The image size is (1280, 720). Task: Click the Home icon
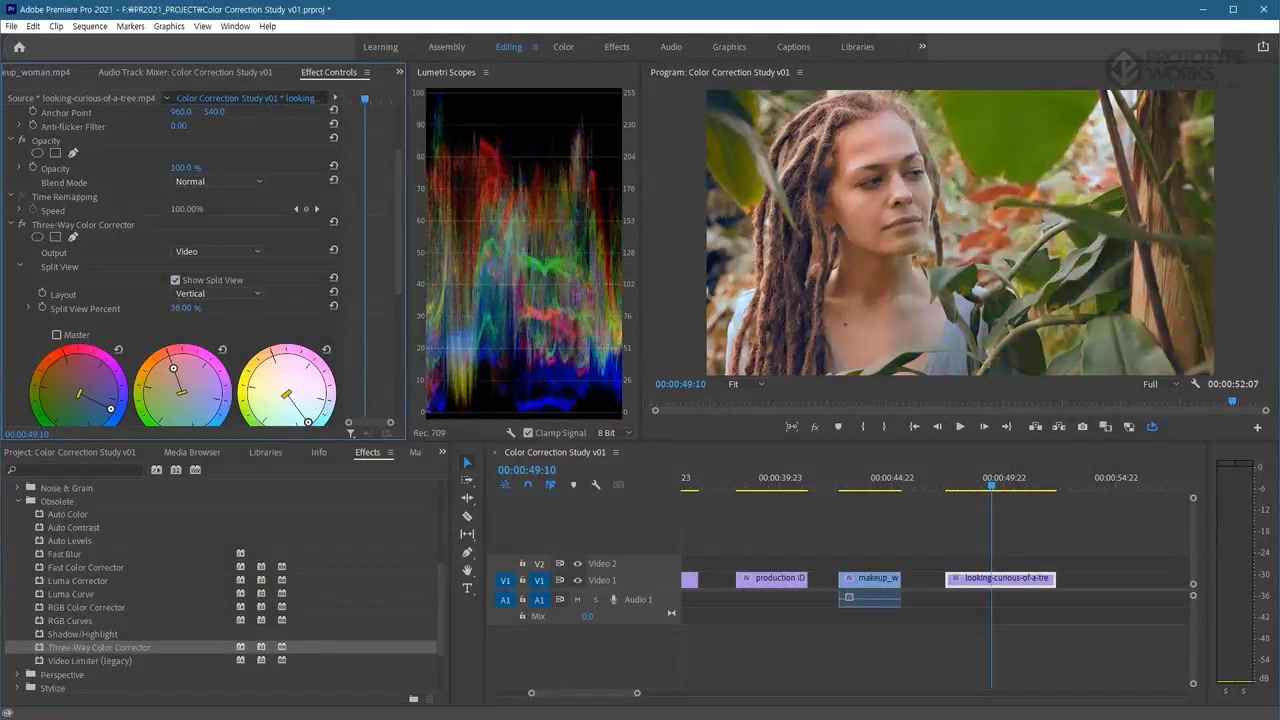pyautogui.click(x=19, y=47)
